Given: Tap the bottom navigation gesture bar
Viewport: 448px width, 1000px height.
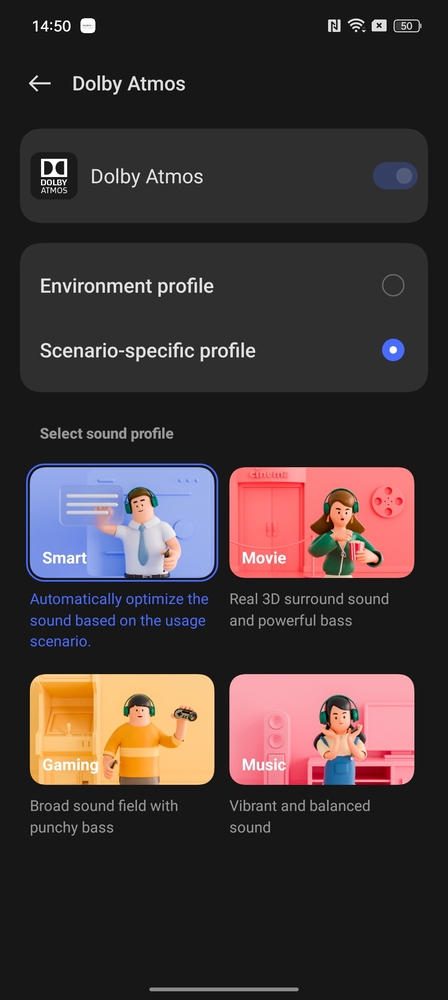Looking at the screenshot, I should coord(224,989).
